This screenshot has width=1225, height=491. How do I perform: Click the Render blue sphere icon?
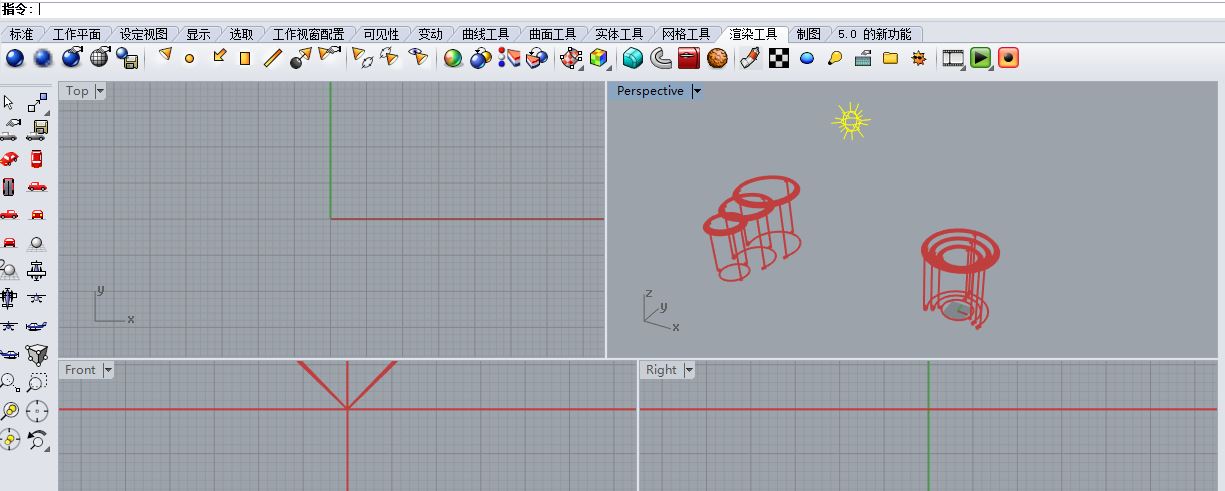pos(15,59)
